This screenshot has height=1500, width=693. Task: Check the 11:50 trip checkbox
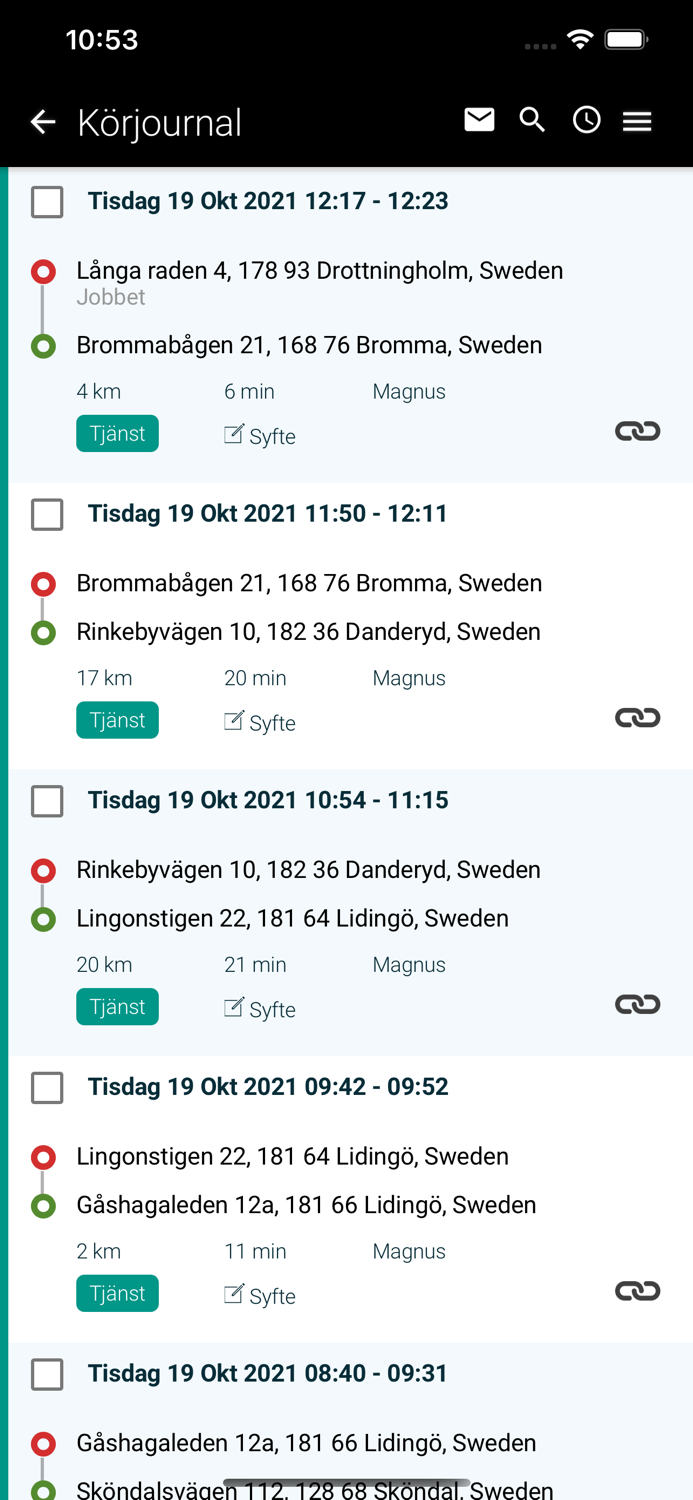[46, 515]
